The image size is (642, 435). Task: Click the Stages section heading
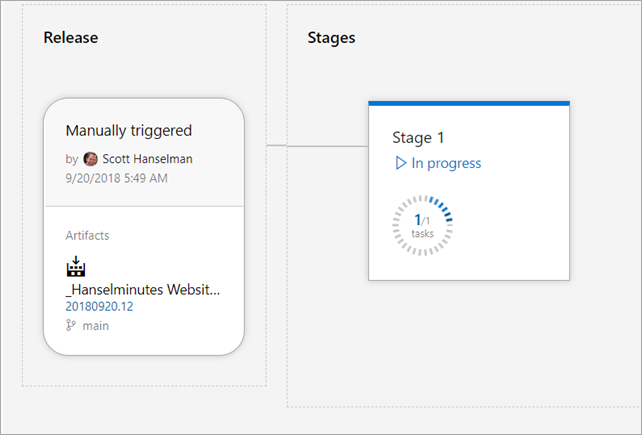[x=331, y=38]
